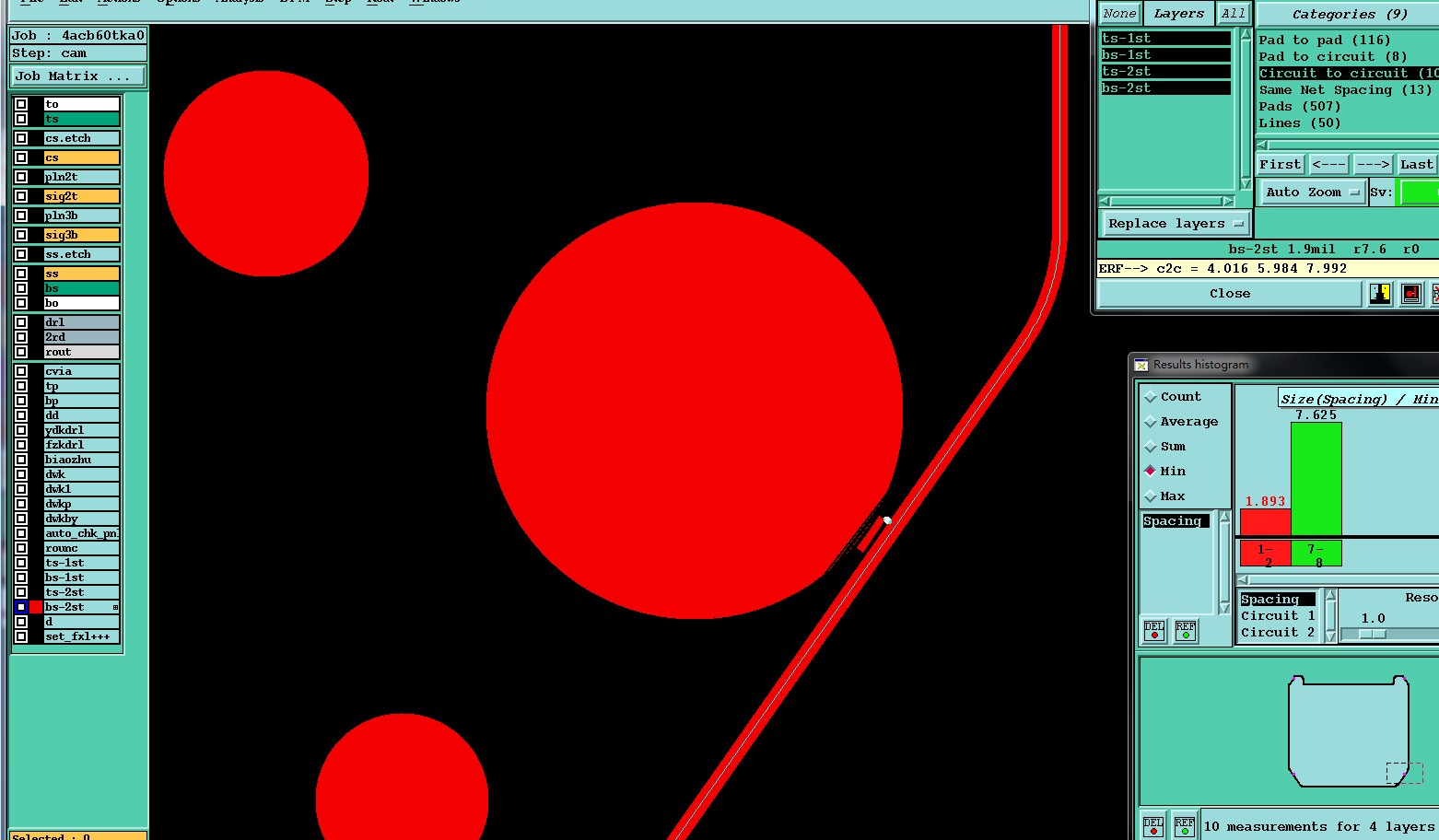
Task: Select Pads (507) category
Action: tap(1300, 107)
